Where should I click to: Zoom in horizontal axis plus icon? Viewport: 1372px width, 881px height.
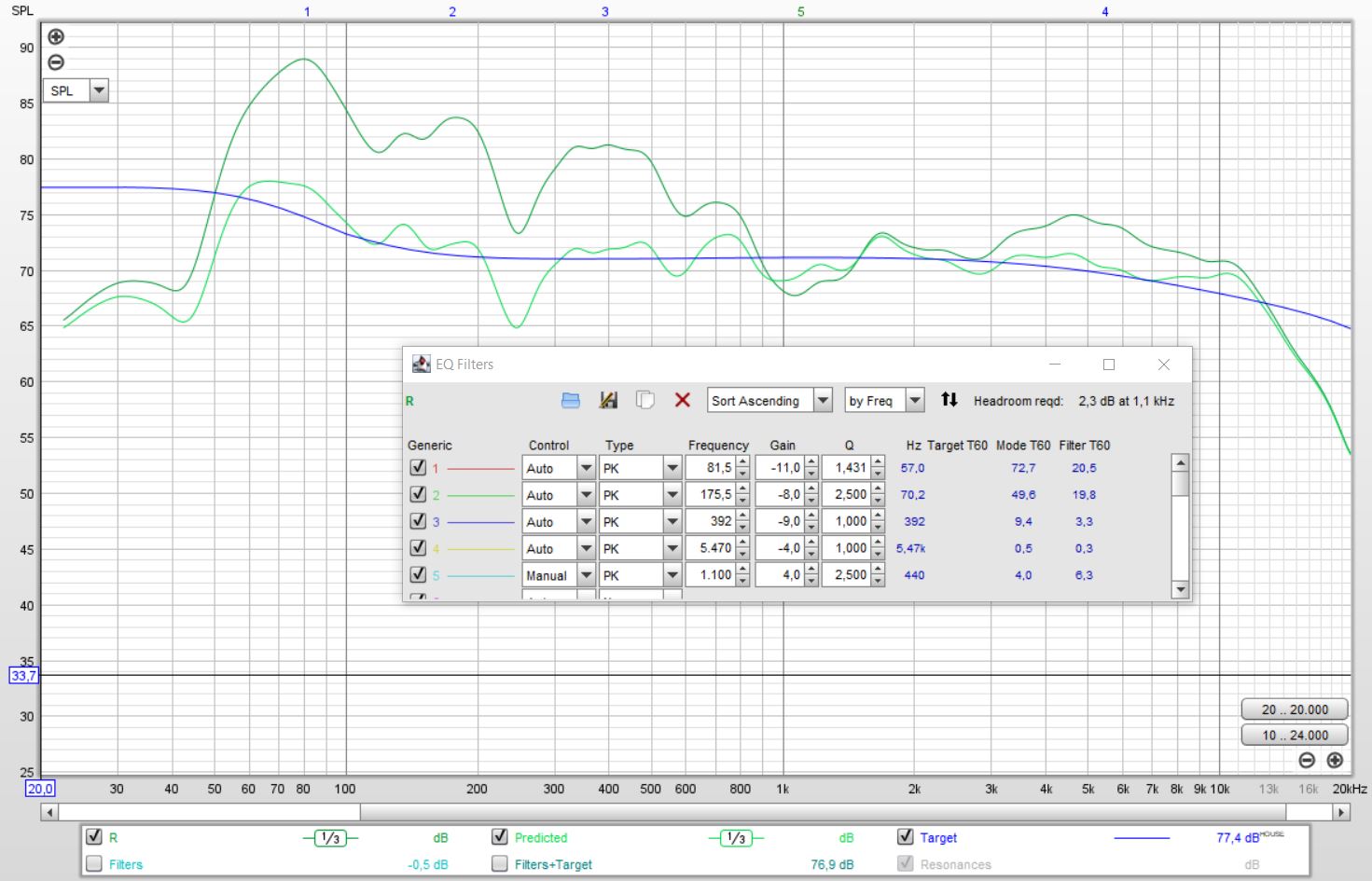click(1335, 761)
